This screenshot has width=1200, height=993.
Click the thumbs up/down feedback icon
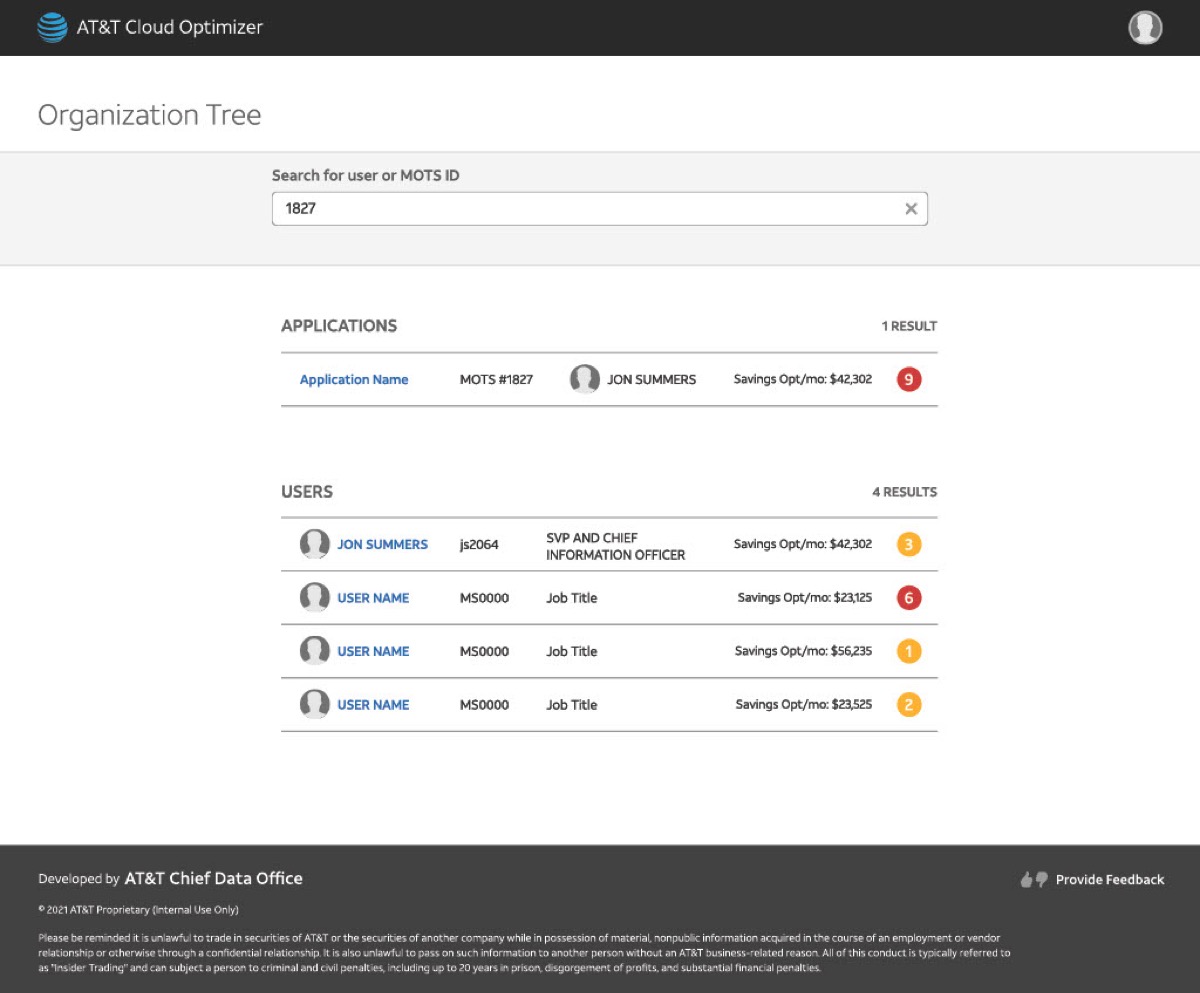click(1034, 880)
